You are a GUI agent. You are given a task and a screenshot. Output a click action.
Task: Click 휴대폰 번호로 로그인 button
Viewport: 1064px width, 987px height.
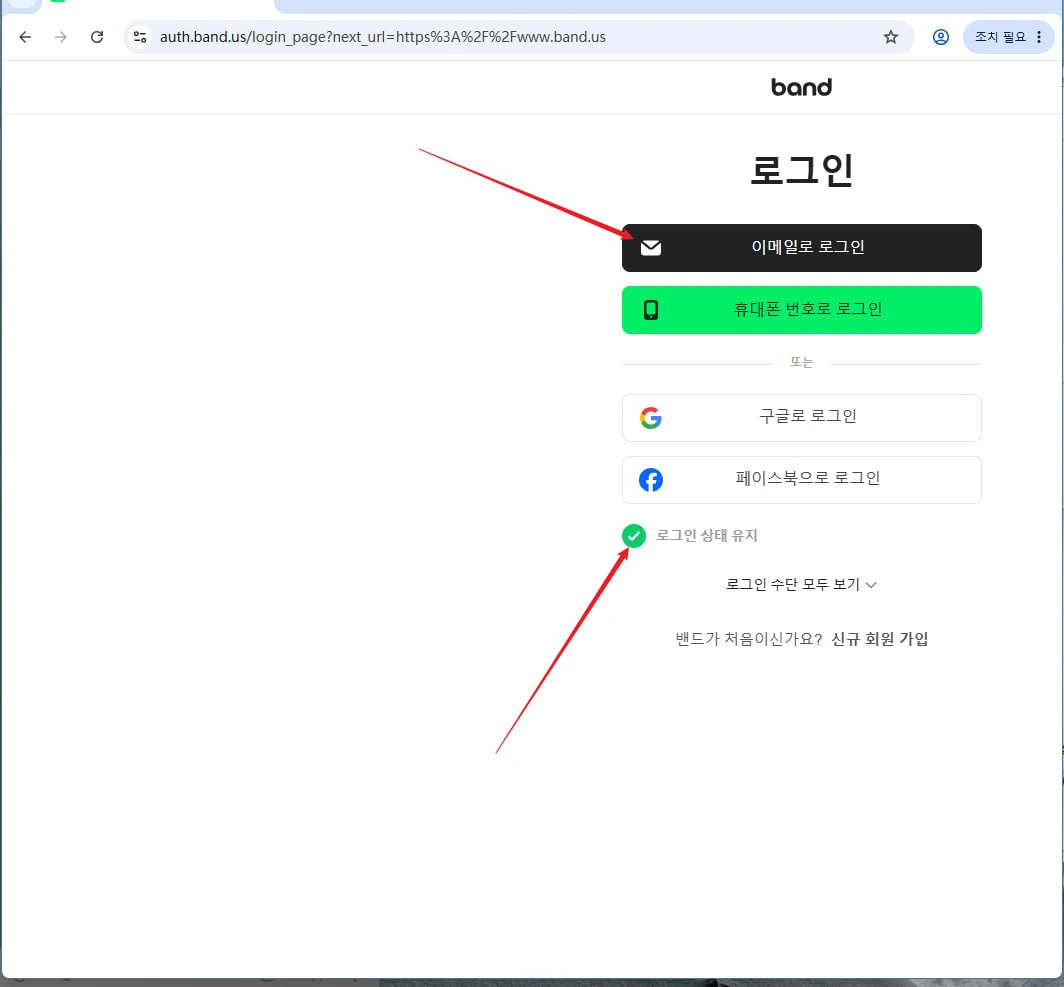point(801,310)
